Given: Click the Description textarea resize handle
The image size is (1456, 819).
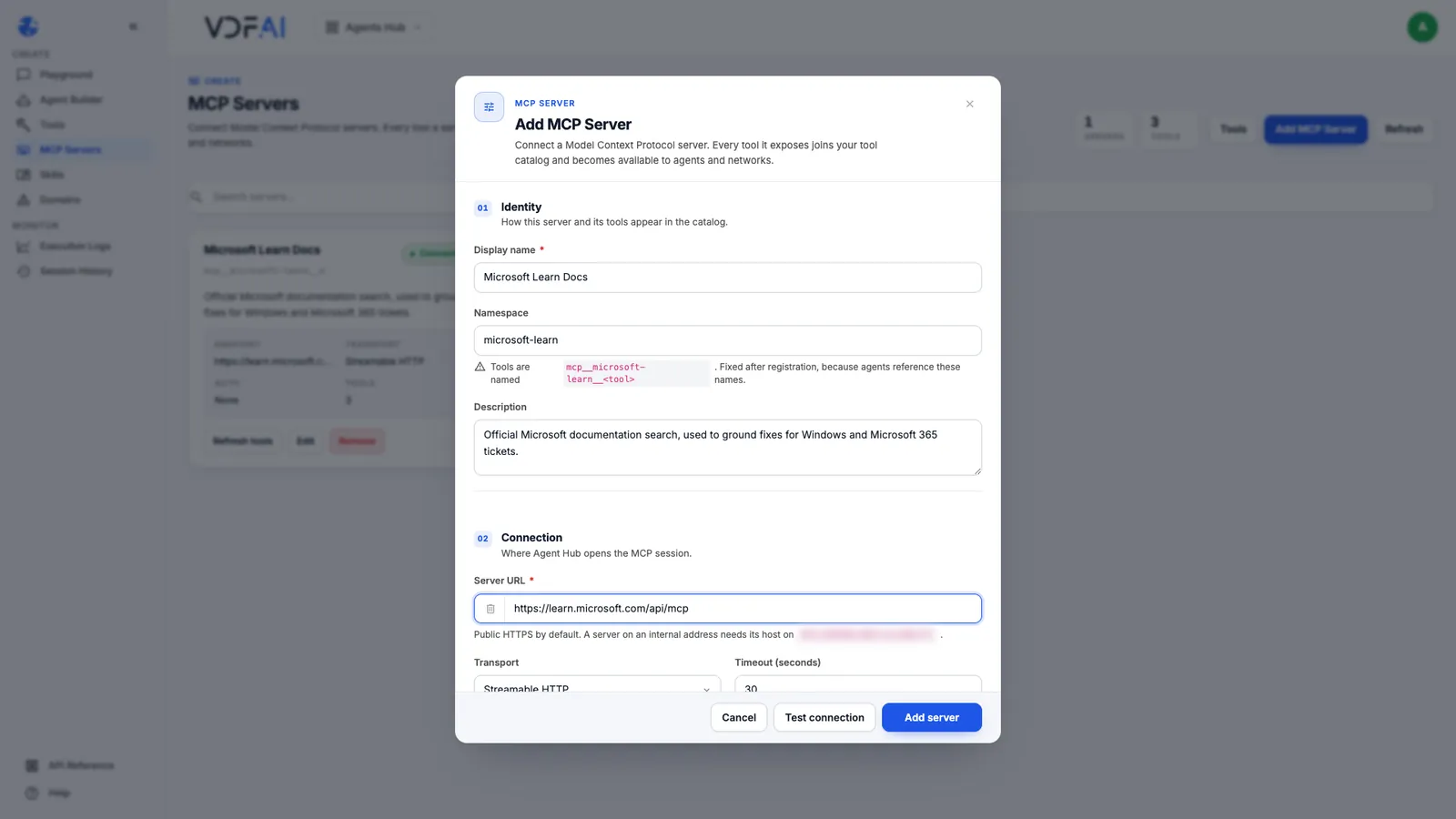Looking at the screenshot, I should [977, 470].
